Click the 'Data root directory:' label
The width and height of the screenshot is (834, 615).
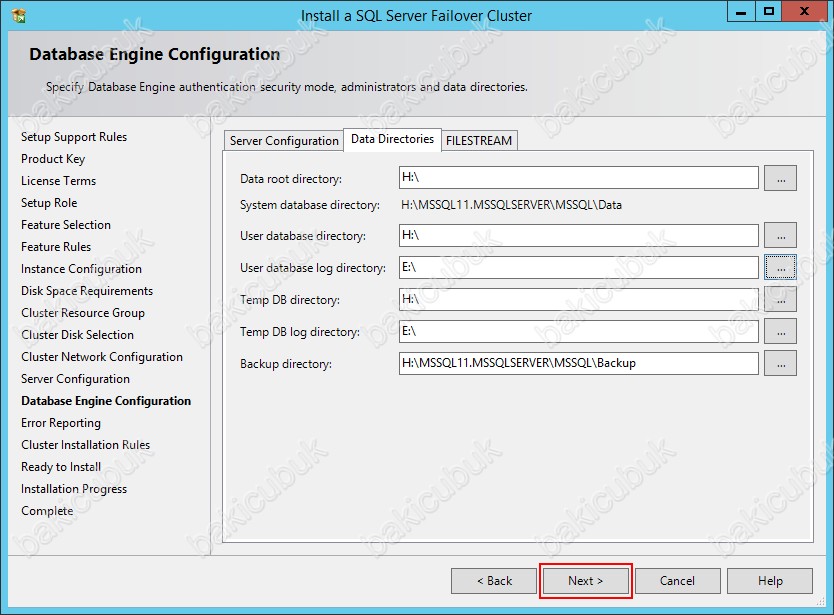(291, 179)
